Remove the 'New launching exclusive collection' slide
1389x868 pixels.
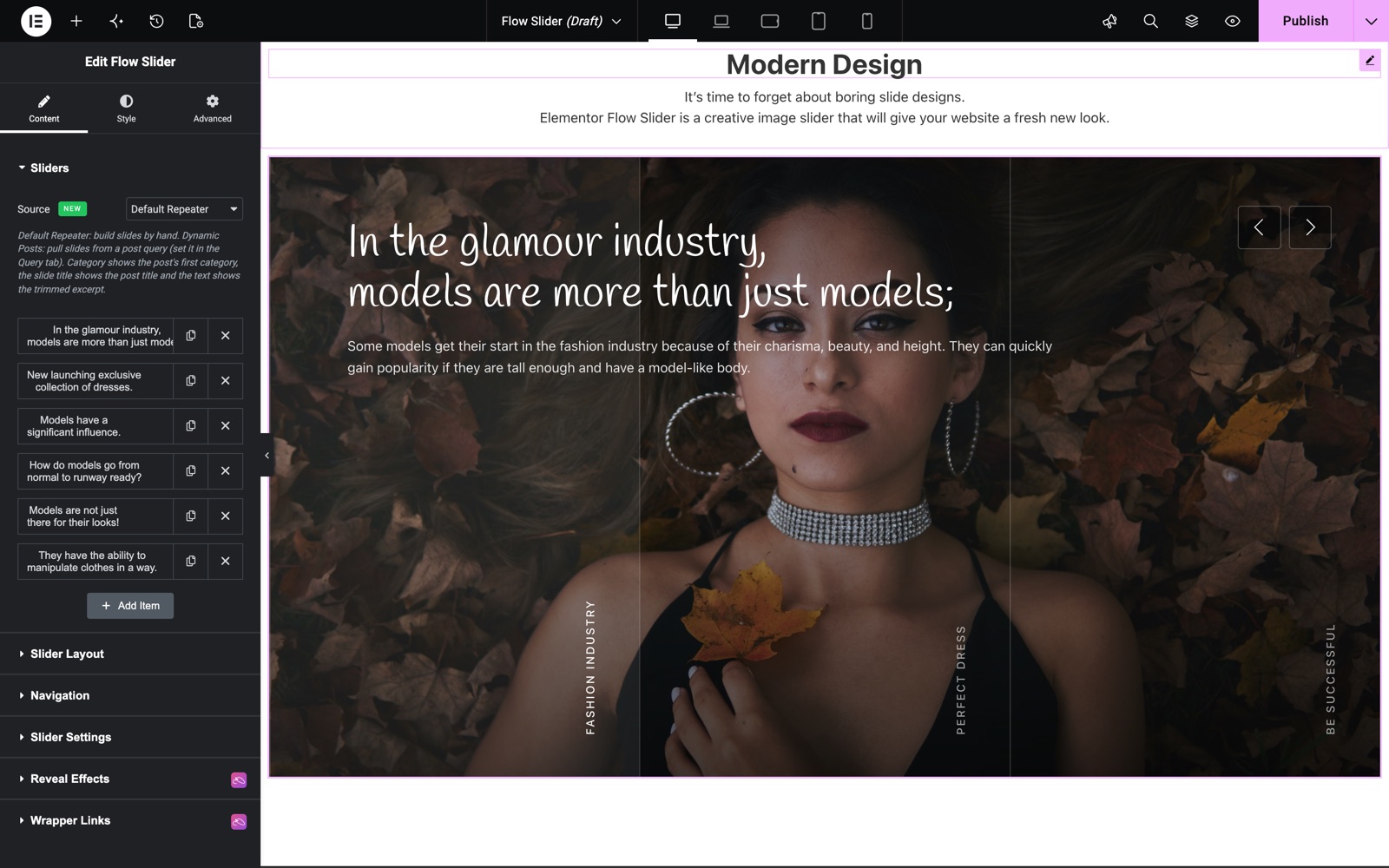tap(226, 381)
